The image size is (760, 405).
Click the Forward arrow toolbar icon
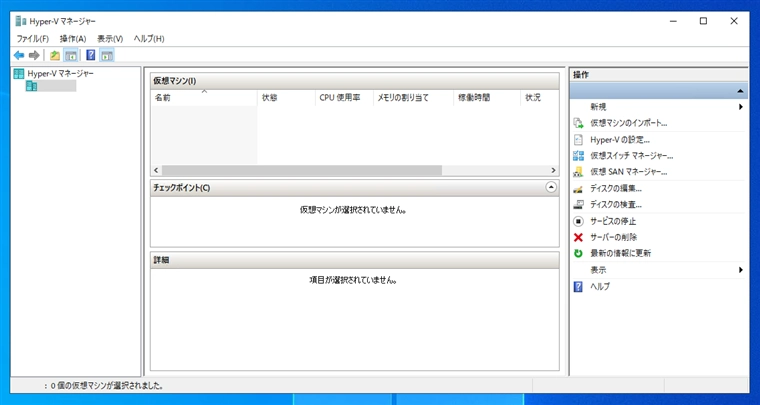pyautogui.click(x=34, y=55)
